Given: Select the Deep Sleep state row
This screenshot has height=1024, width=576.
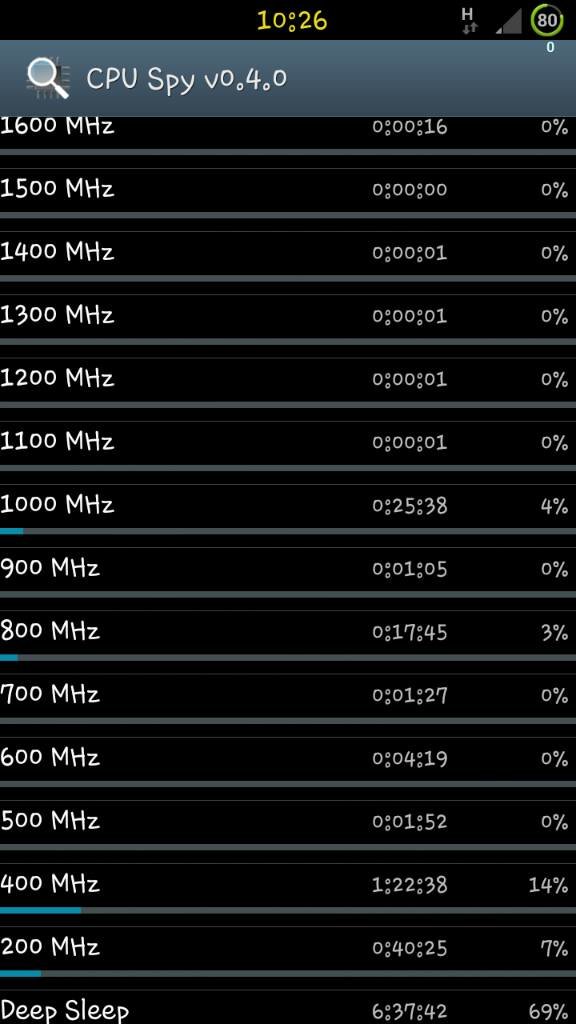Looking at the screenshot, I should (288, 1009).
